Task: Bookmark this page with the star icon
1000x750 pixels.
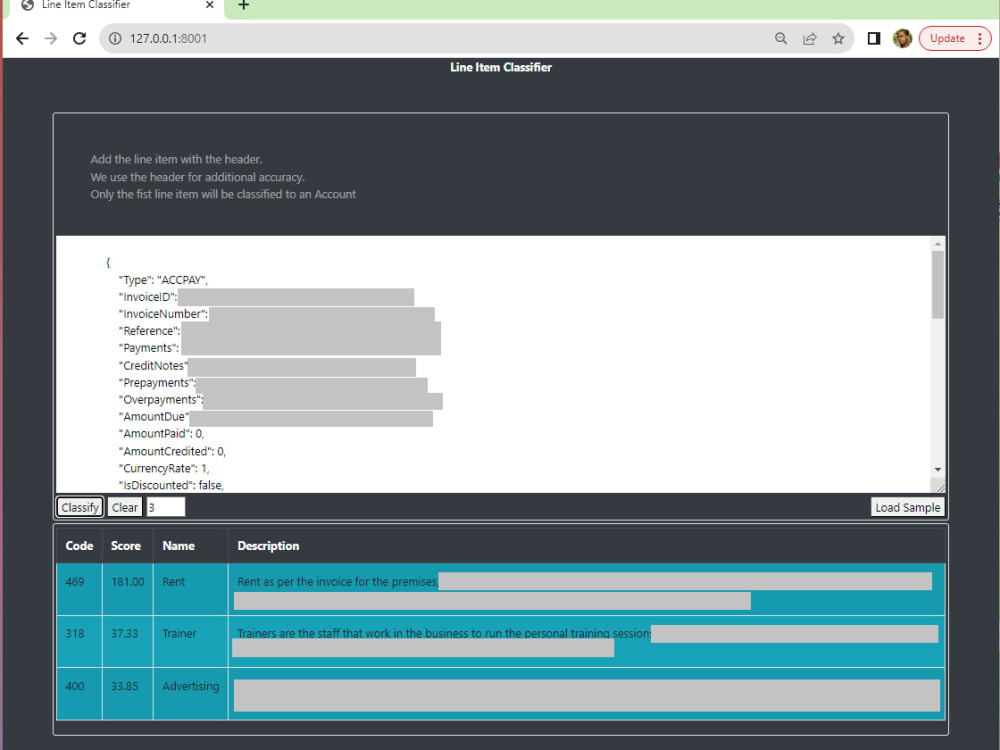Action: pos(838,38)
